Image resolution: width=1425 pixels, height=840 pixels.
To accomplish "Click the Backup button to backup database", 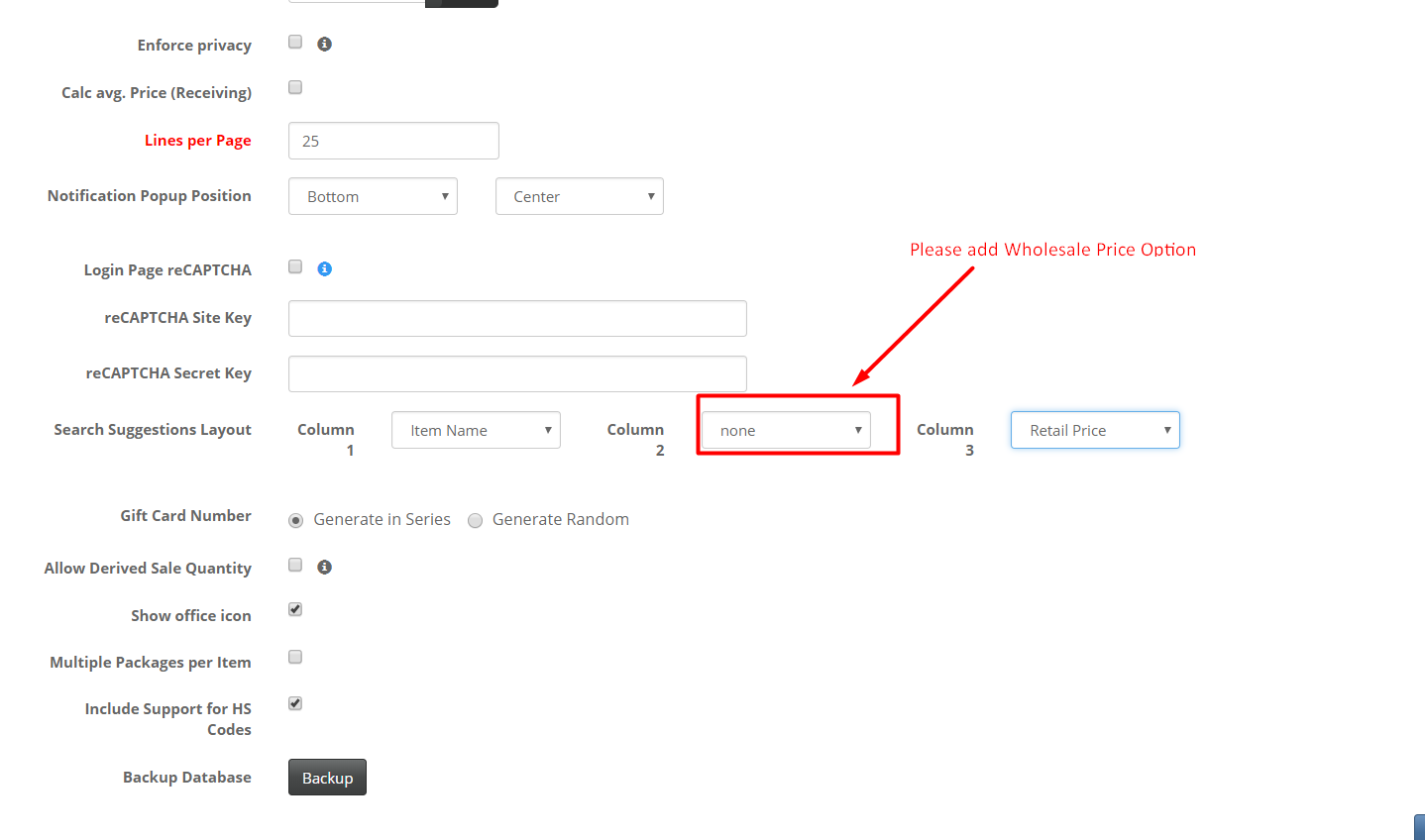I will click(327, 777).
